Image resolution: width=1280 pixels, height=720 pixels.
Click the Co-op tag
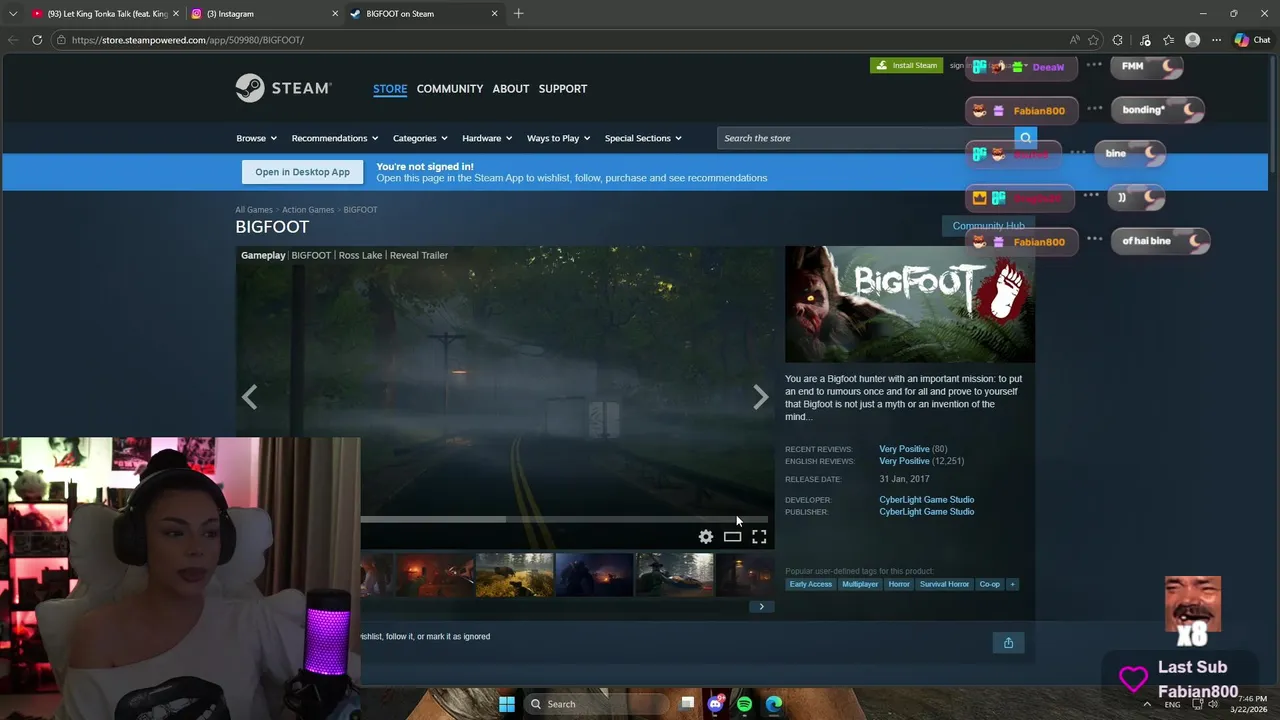(x=989, y=584)
